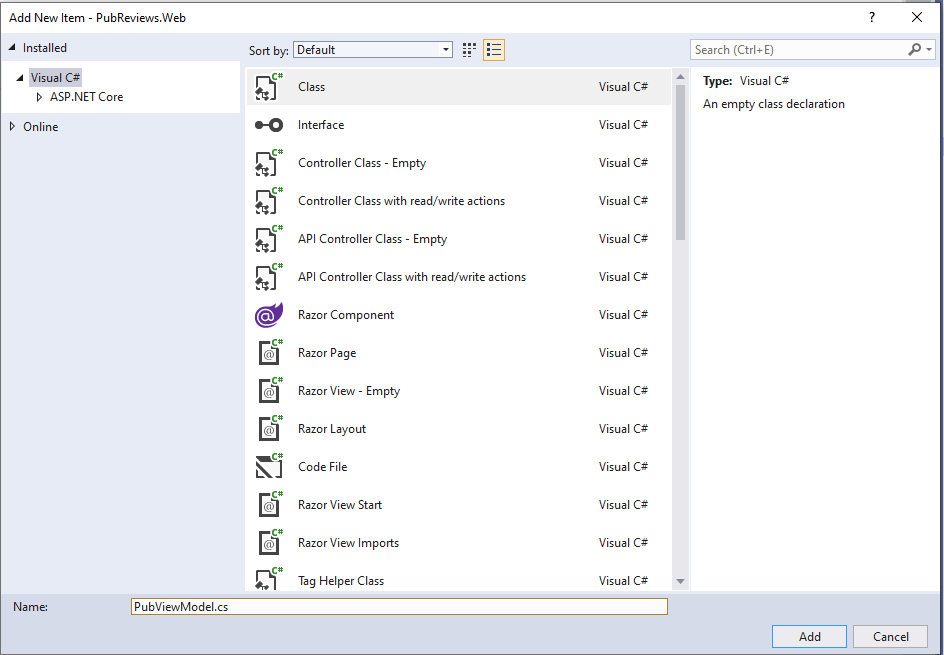Switch templates to medium icons view

click(x=468, y=49)
